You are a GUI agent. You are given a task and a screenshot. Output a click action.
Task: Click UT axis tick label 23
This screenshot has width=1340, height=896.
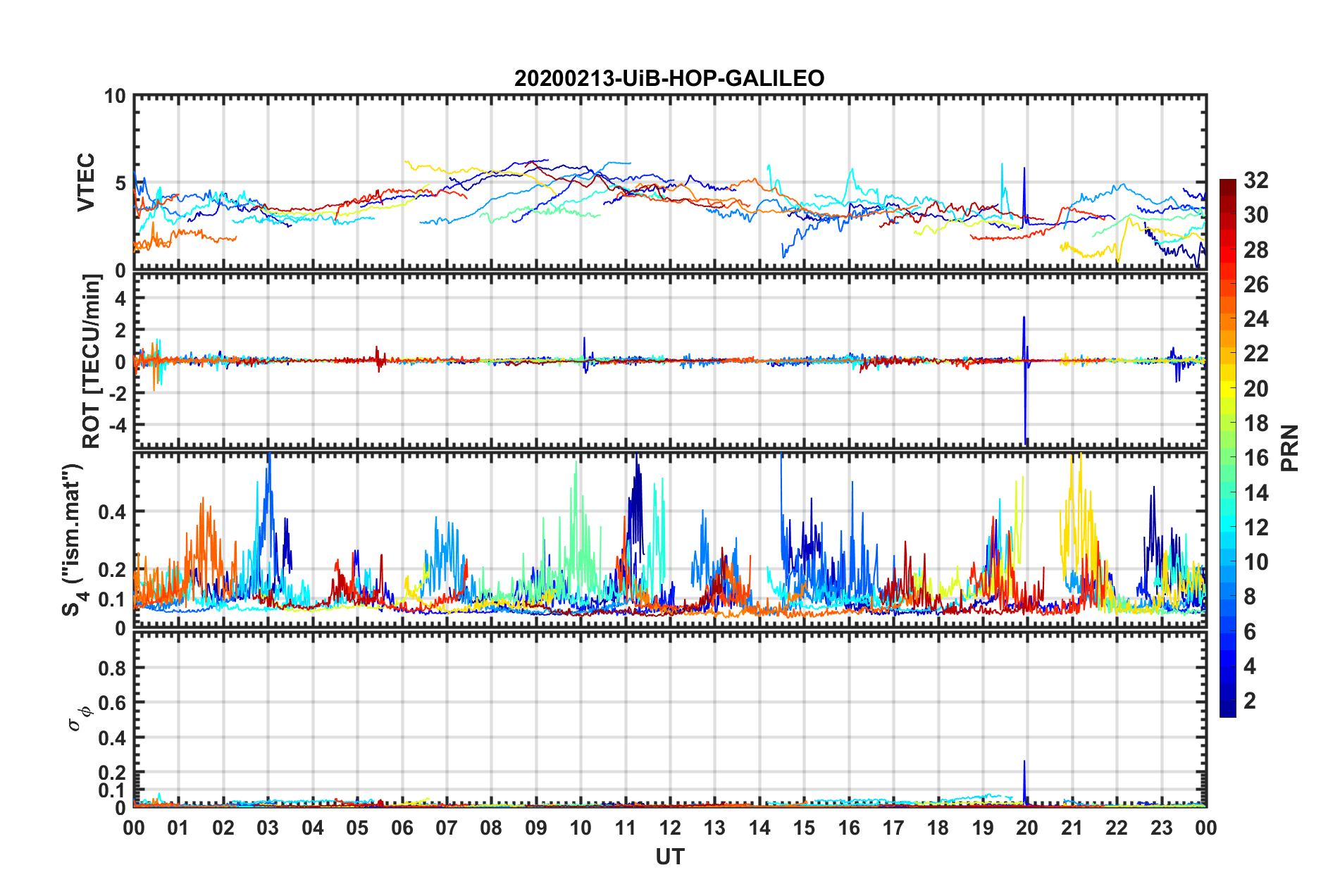(x=1162, y=828)
